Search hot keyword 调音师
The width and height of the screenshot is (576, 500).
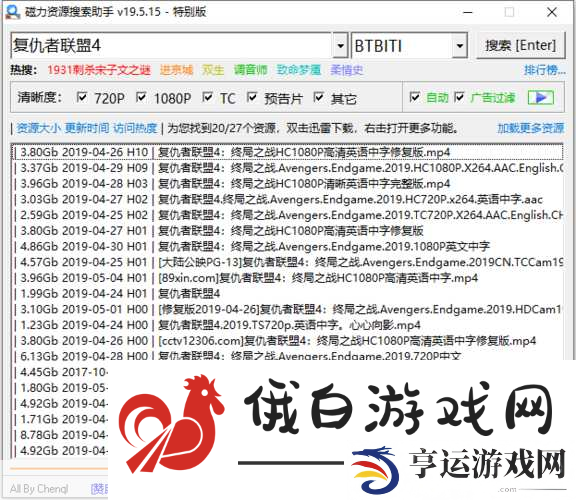251,70
